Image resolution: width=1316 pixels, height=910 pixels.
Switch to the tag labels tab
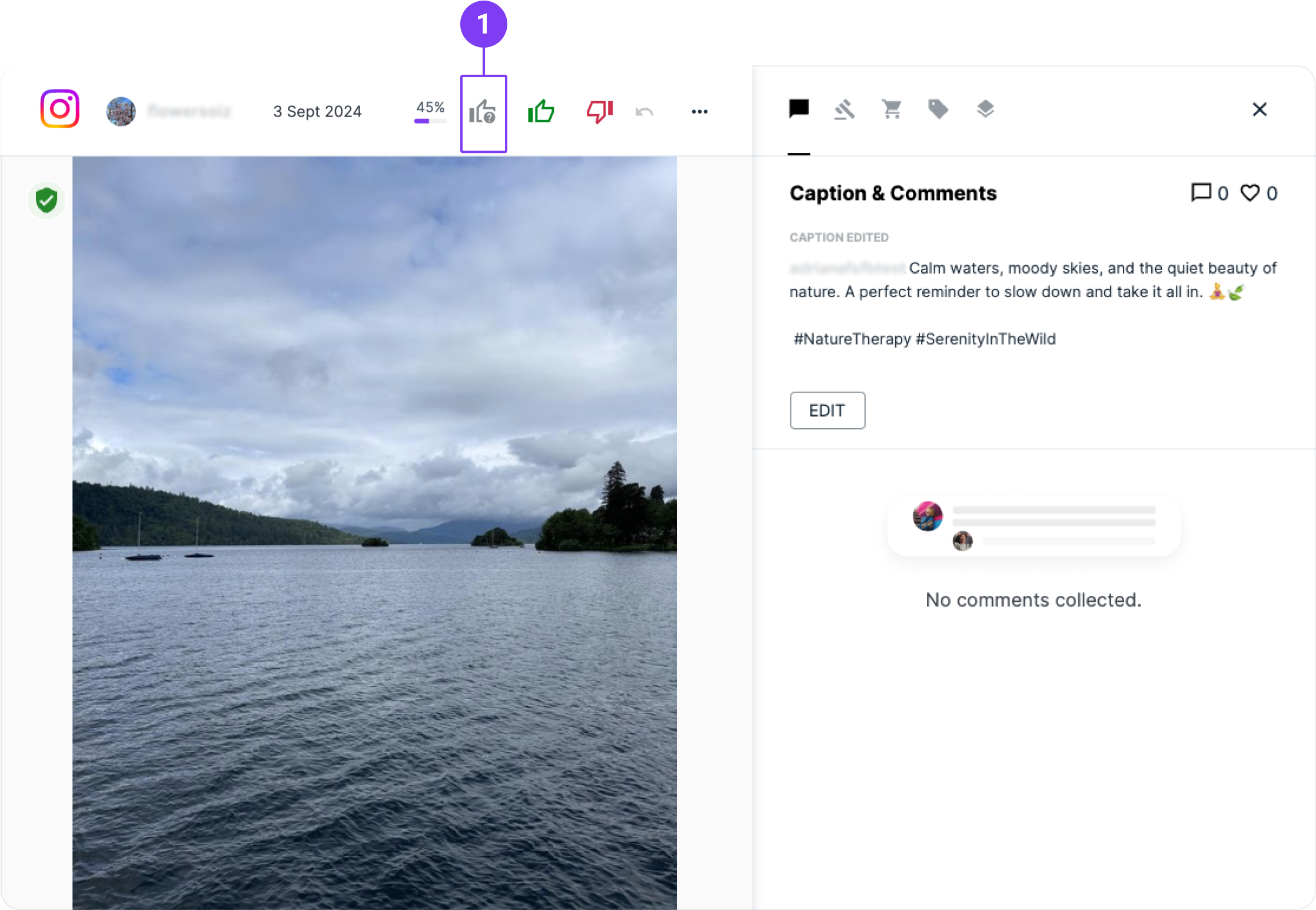pyautogui.click(x=938, y=109)
